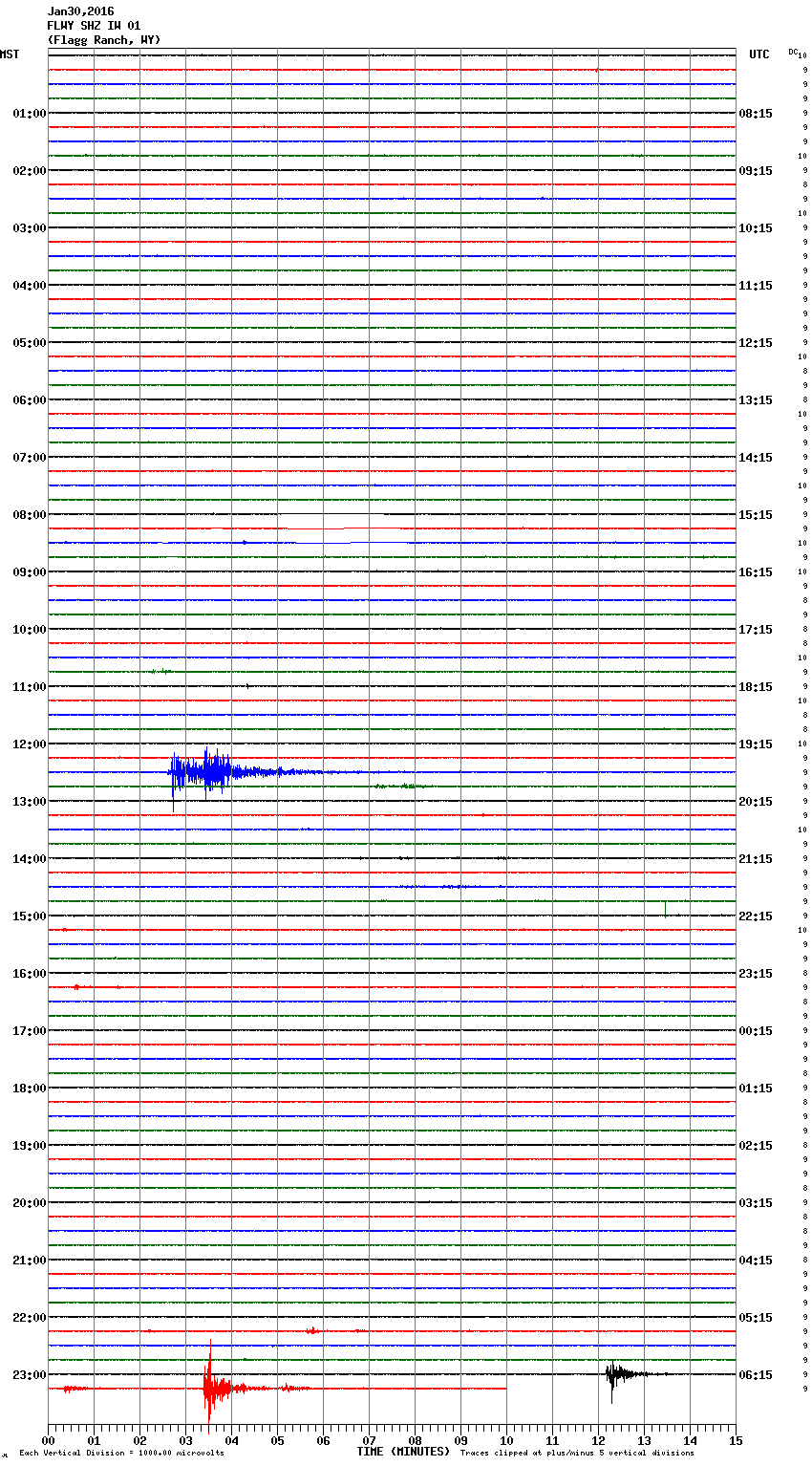Image resolution: width=812 pixels, height=1466 pixels.
Task: Click the 00:15 UTC time label
Action: 756,1031
